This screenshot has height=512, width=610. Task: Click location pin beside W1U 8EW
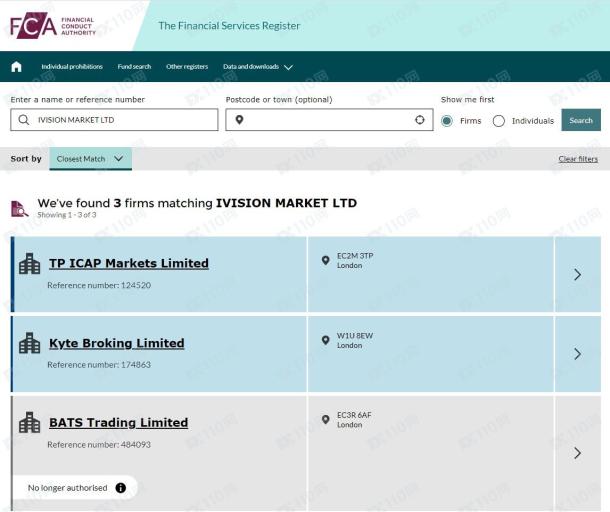pos(326,340)
